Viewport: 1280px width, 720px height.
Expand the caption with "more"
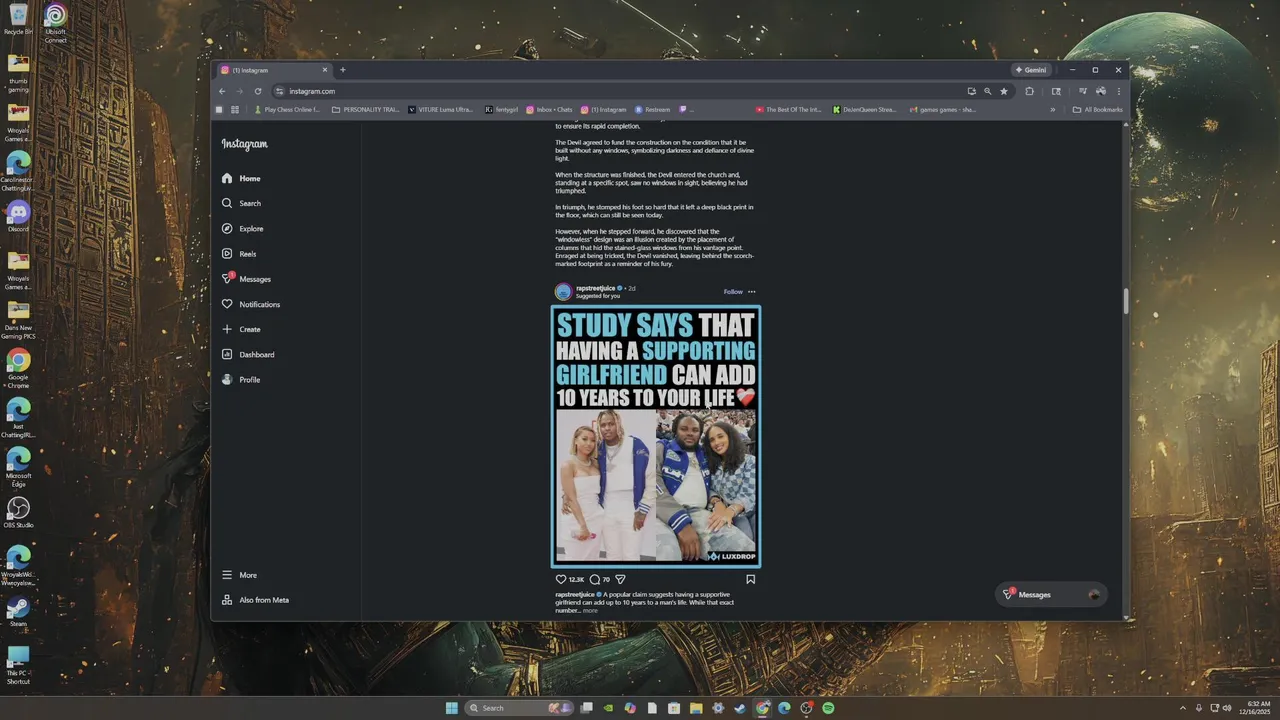(x=590, y=611)
